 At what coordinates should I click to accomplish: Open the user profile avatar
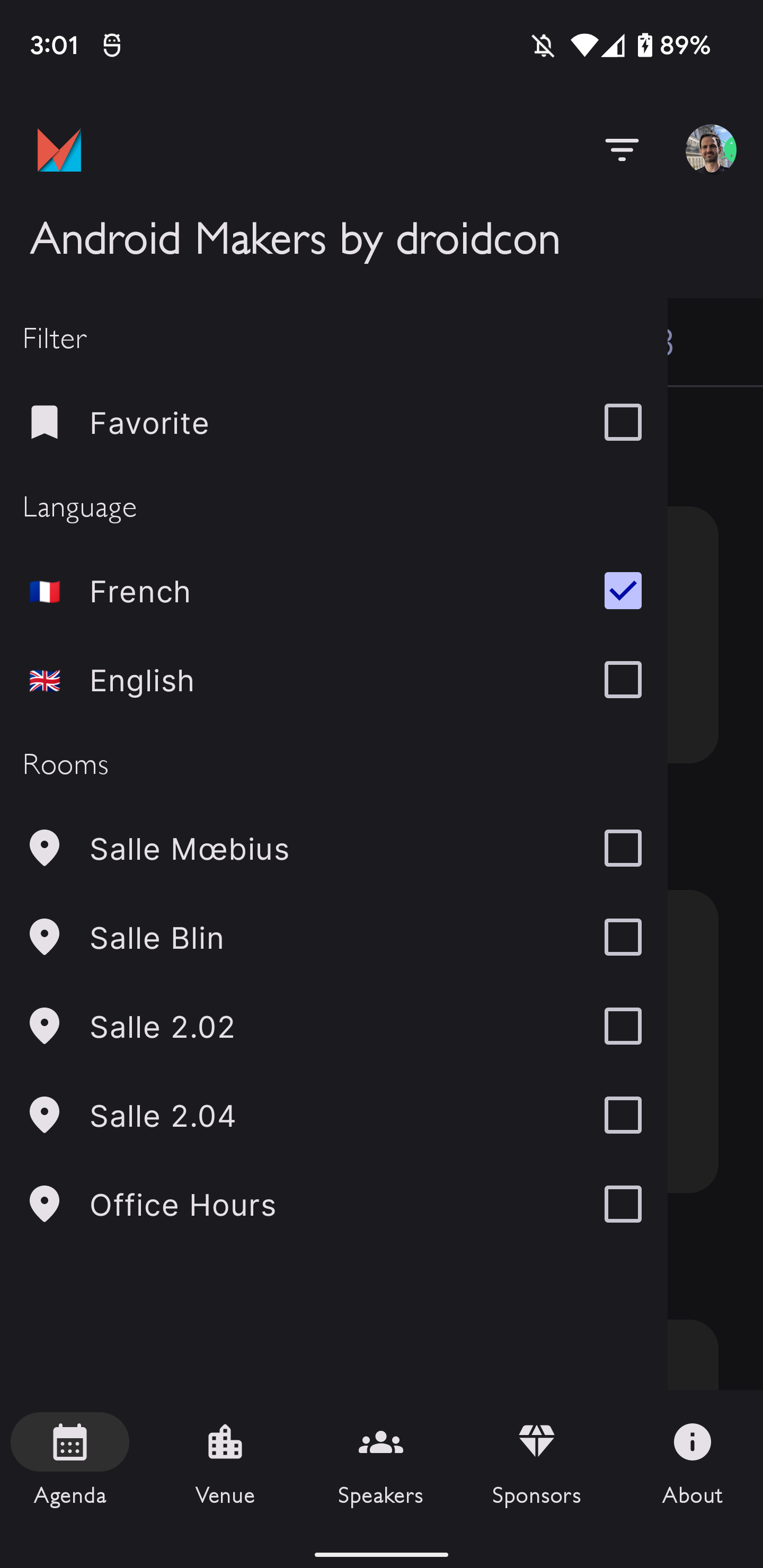[x=710, y=150]
